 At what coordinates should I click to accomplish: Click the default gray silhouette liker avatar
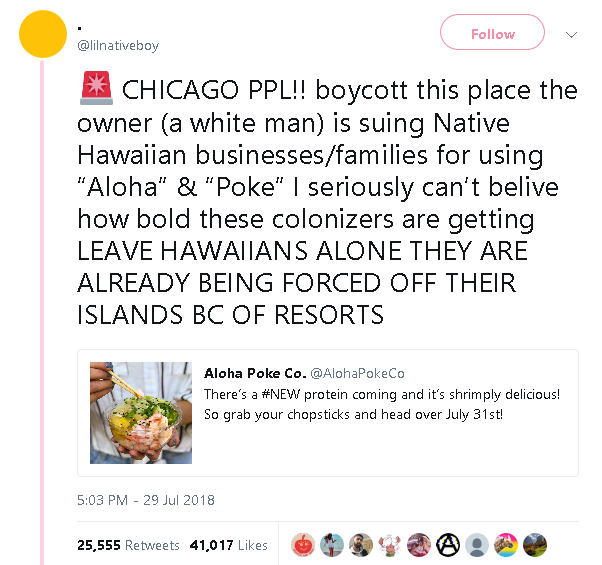(x=477, y=545)
